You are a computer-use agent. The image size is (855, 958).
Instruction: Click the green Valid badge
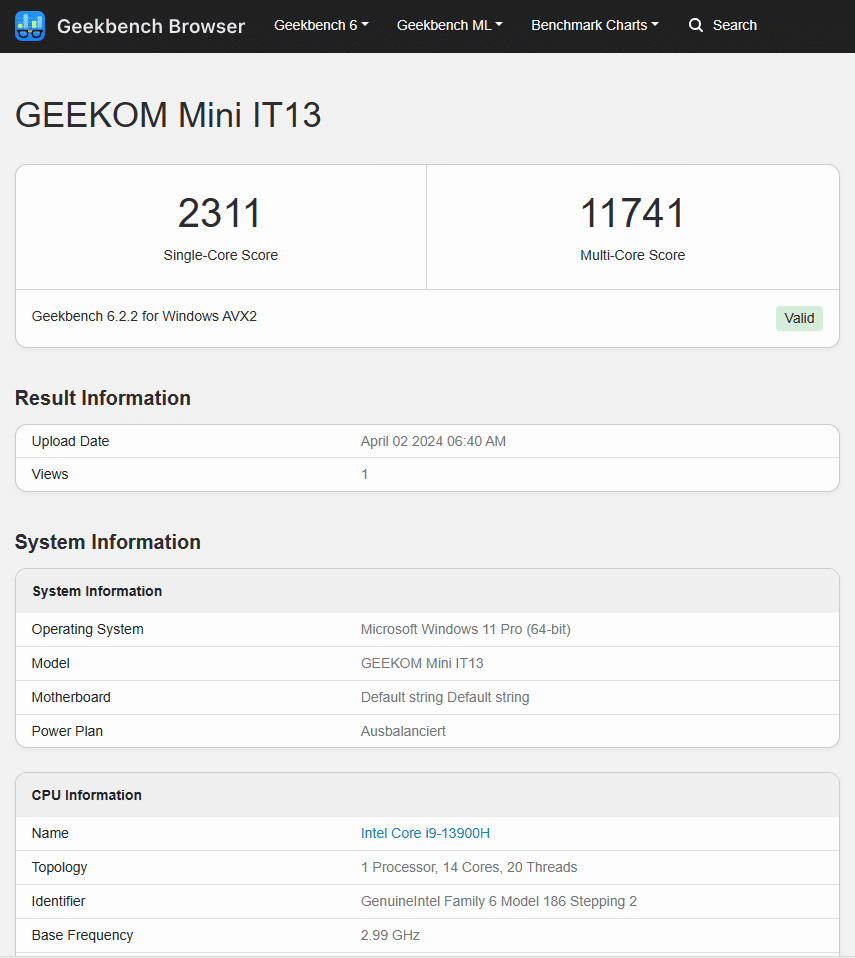pos(799,318)
